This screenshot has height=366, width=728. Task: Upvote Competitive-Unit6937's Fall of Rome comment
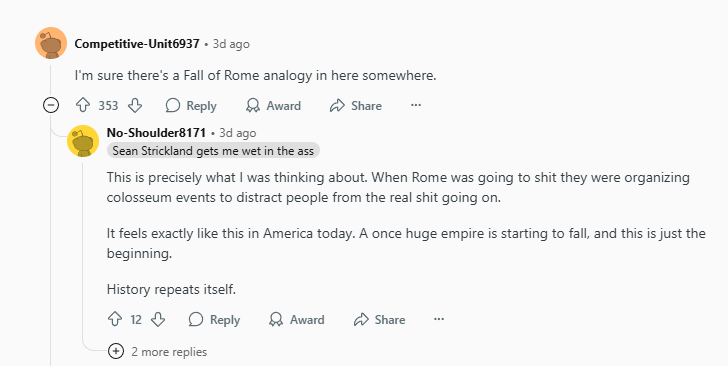pos(83,105)
